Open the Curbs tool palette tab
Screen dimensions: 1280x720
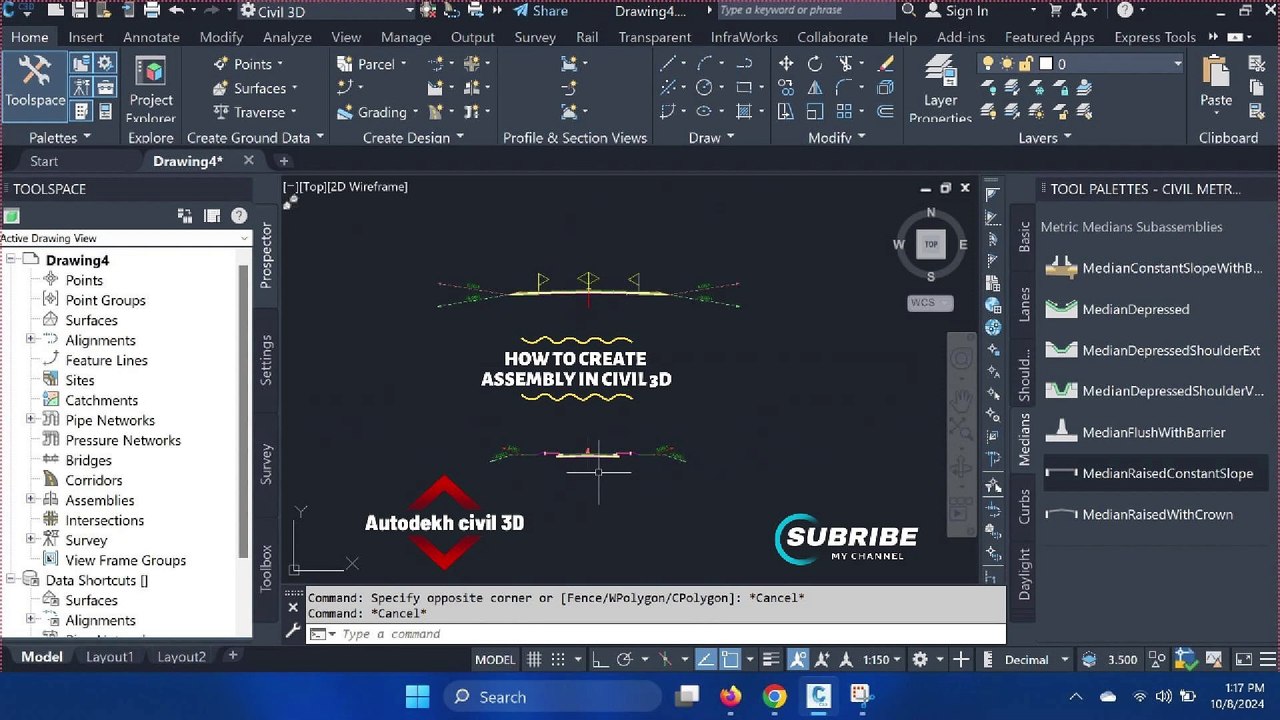[x=1024, y=506]
